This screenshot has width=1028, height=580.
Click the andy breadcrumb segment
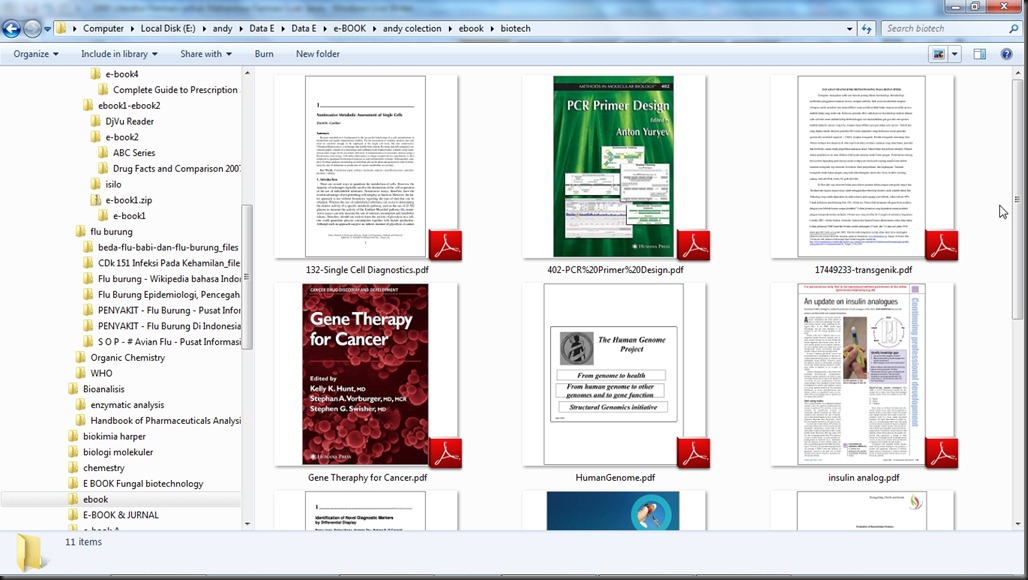point(222,29)
